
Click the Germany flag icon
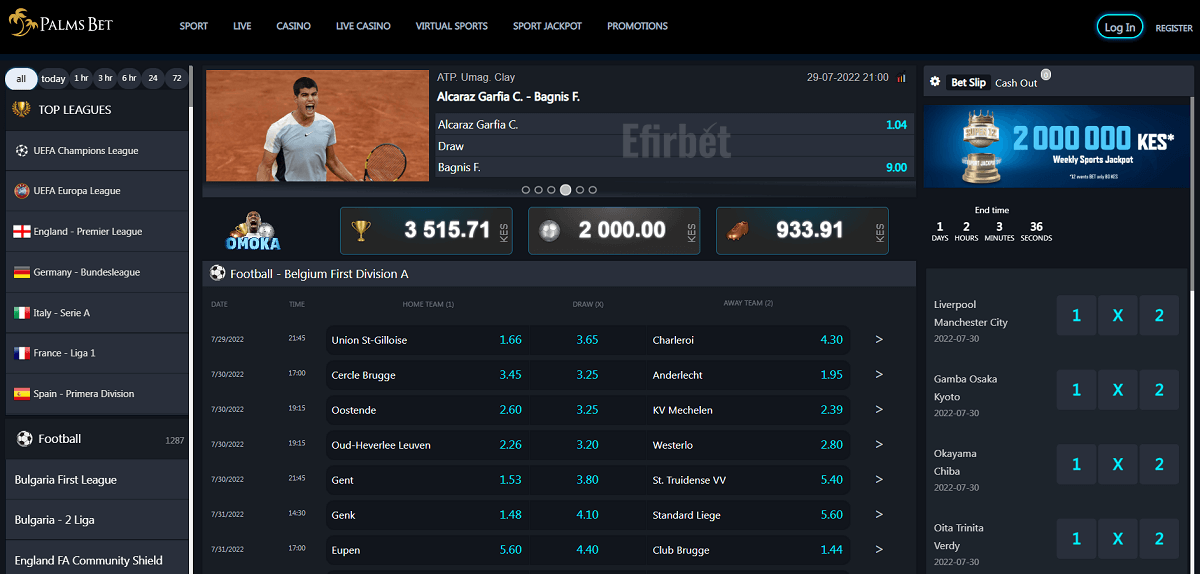pos(22,272)
